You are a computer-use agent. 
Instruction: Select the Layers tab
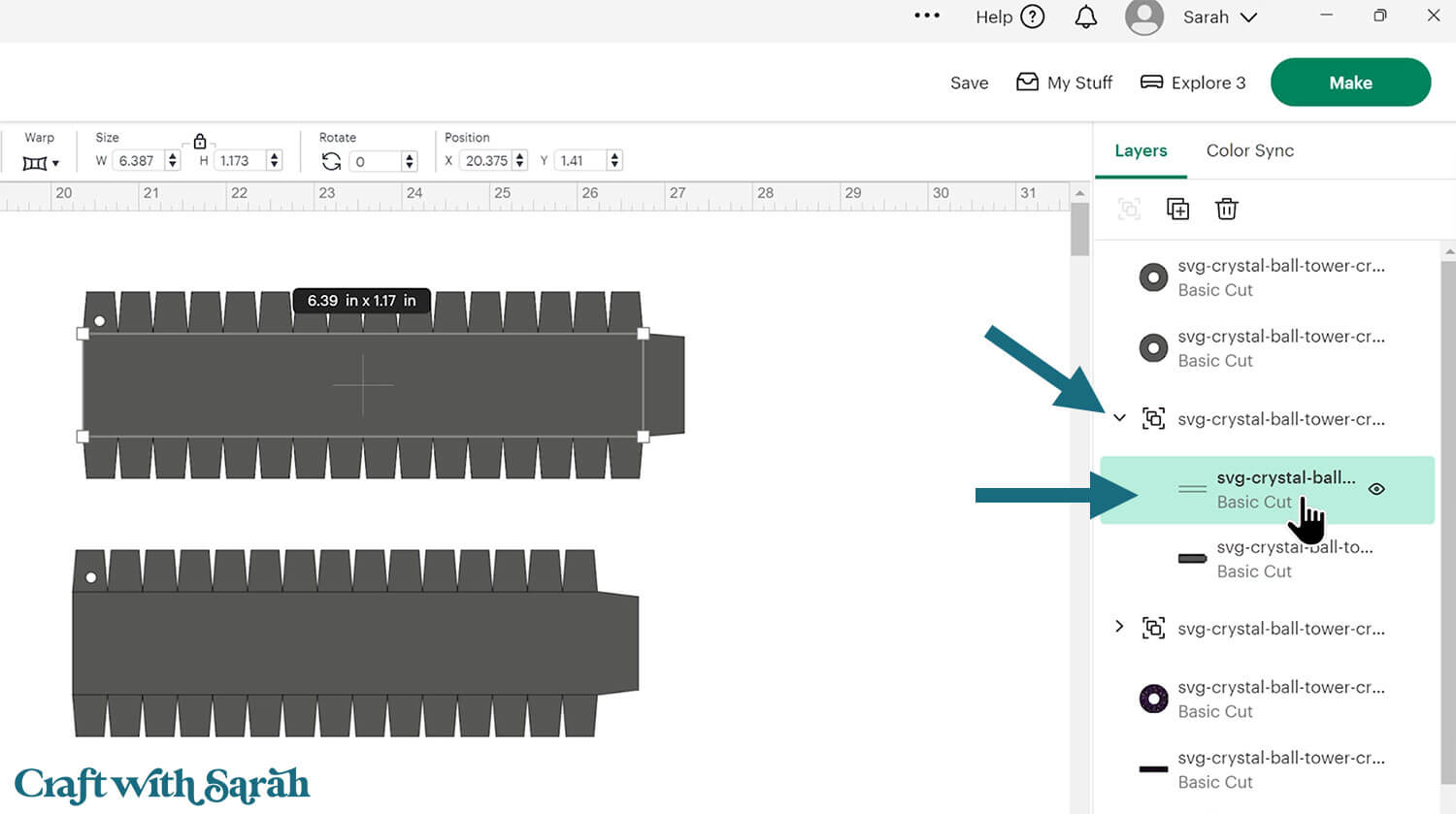(x=1141, y=150)
